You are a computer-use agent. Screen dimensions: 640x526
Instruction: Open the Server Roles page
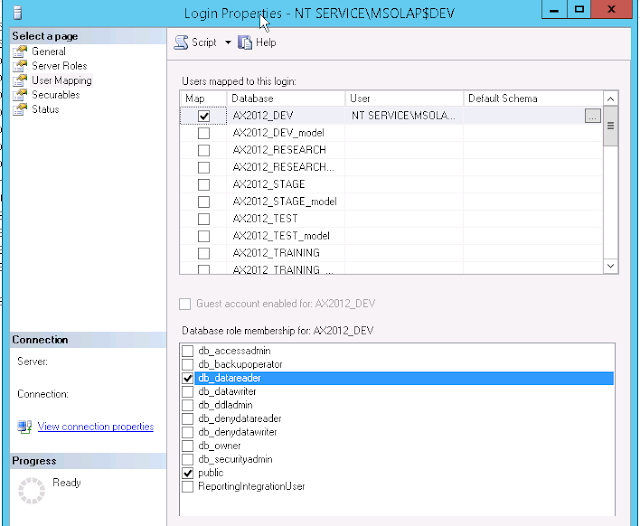click(x=60, y=66)
